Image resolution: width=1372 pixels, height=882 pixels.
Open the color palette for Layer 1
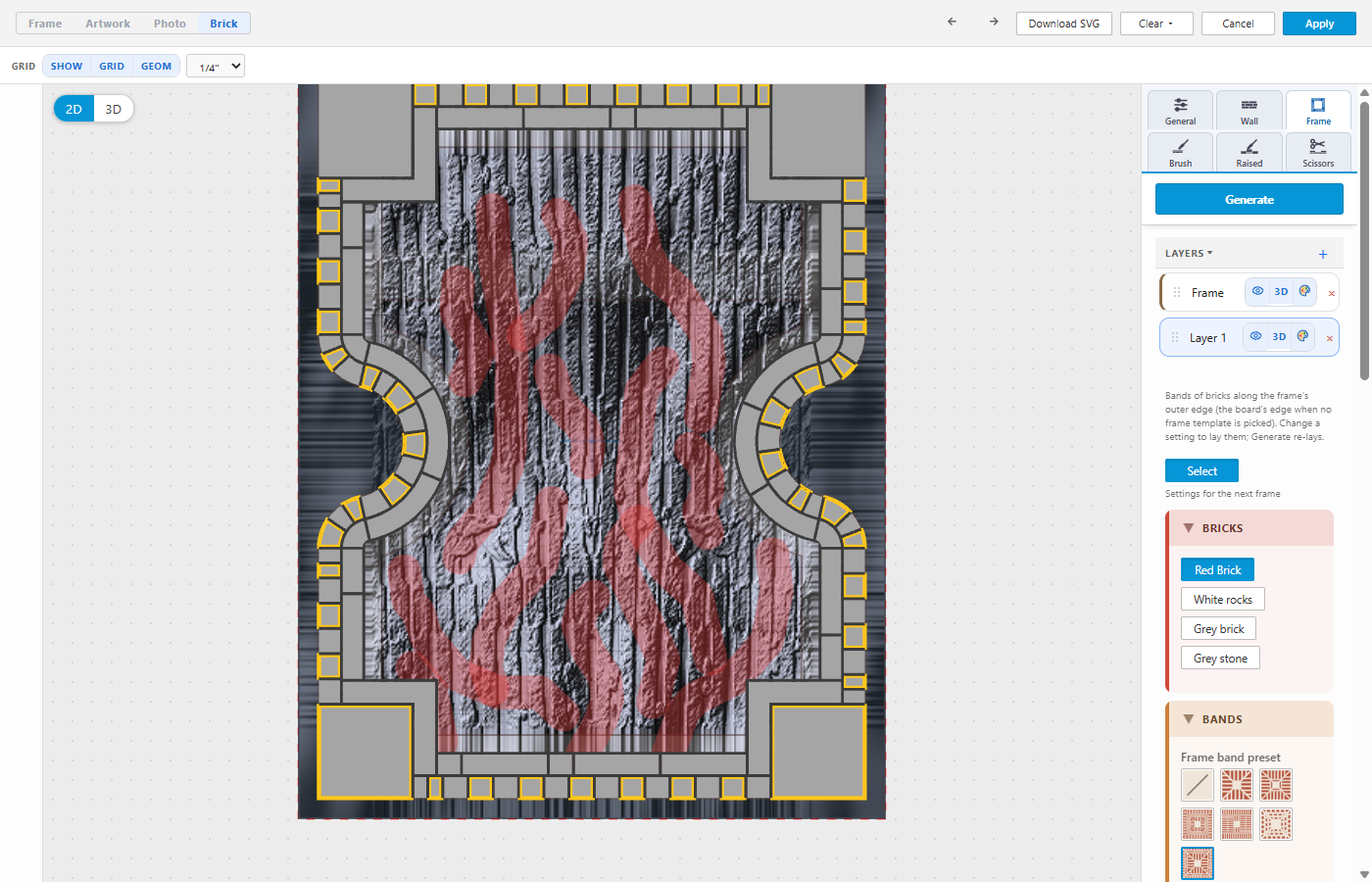click(1302, 336)
